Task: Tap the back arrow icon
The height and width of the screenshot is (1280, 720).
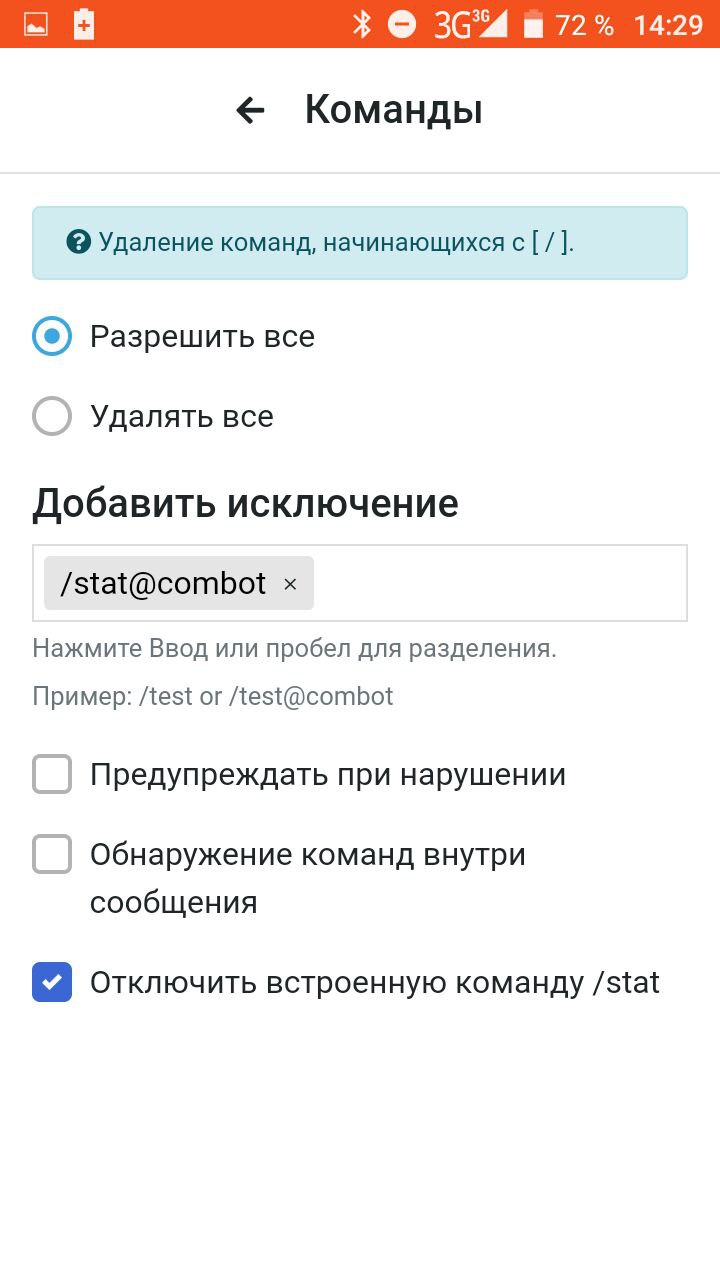Action: pyautogui.click(x=250, y=110)
